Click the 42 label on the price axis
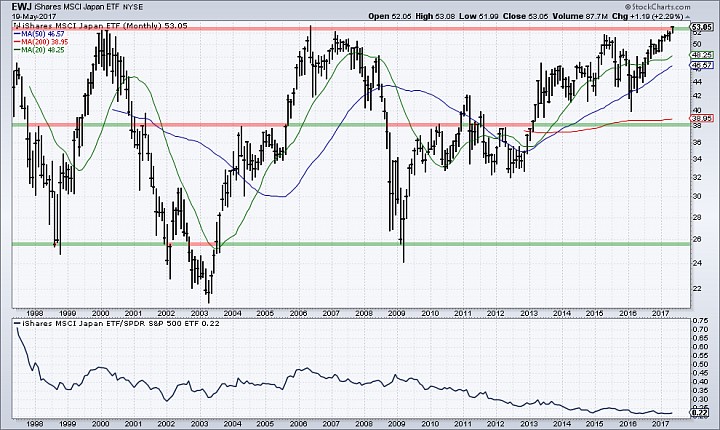The image size is (720, 430). click(x=697, y=96)
